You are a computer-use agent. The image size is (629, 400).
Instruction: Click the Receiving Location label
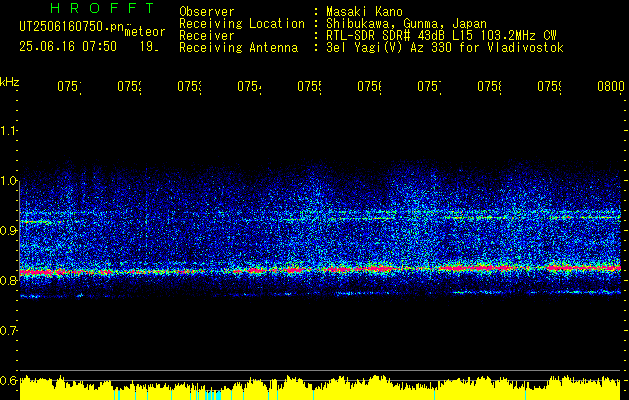(242, 24)
